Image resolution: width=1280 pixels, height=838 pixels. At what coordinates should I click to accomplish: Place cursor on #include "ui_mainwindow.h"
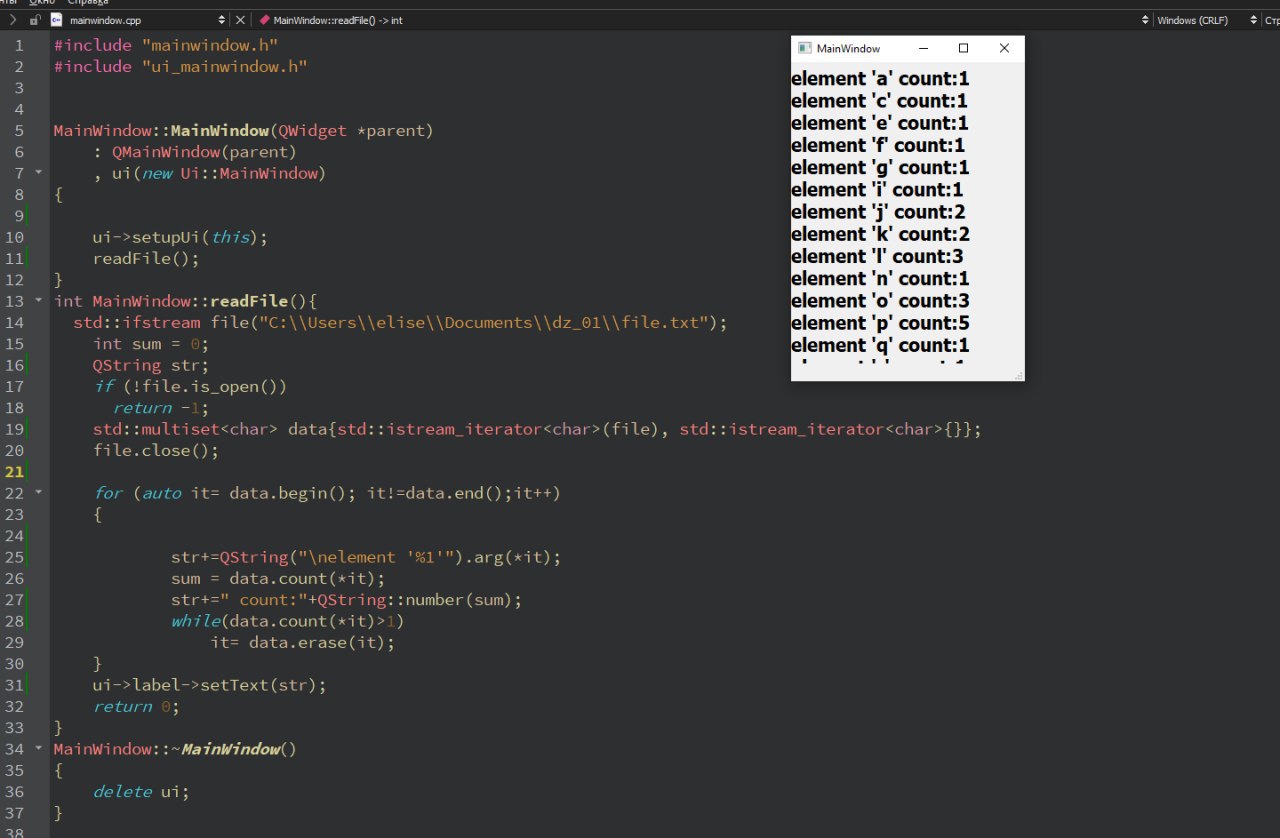pyautogui.click(x=180, y=66)
